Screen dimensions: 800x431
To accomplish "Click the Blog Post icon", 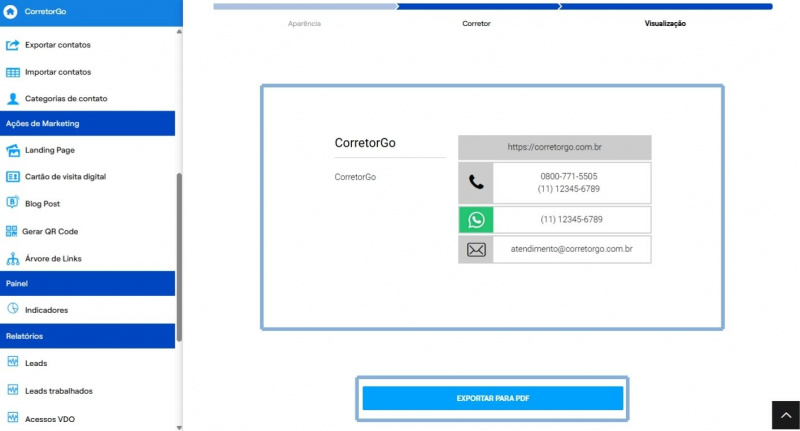I will click(13, 202).
